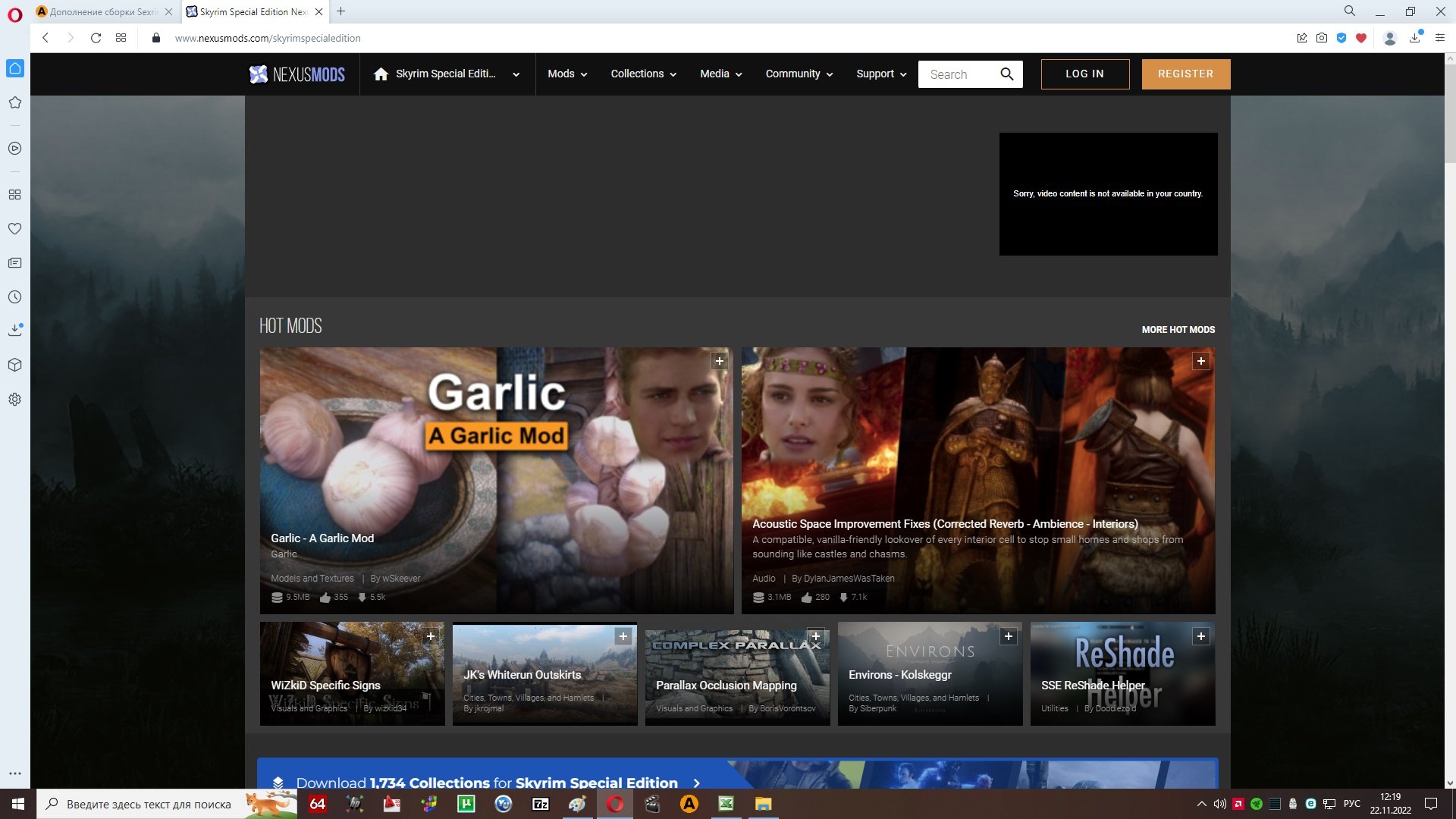Expand the Mods dropdown menu
The image size is (1456, 819).
click(x=567, y=74)
